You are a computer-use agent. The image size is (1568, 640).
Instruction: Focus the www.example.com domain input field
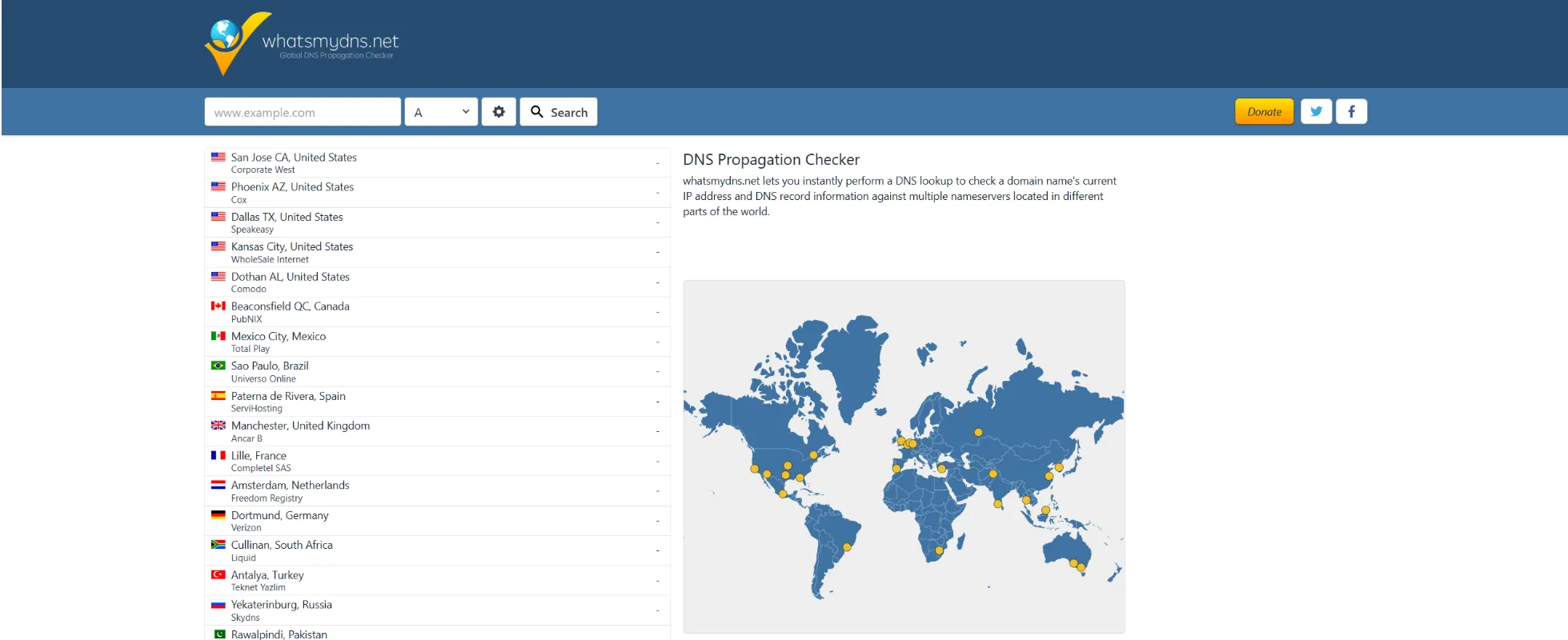point(303,112)
